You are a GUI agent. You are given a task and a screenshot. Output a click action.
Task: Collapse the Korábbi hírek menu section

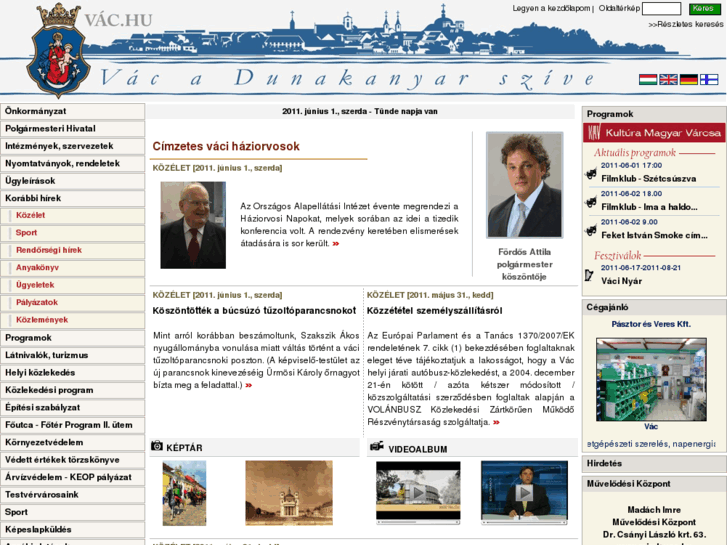(72, 199)
